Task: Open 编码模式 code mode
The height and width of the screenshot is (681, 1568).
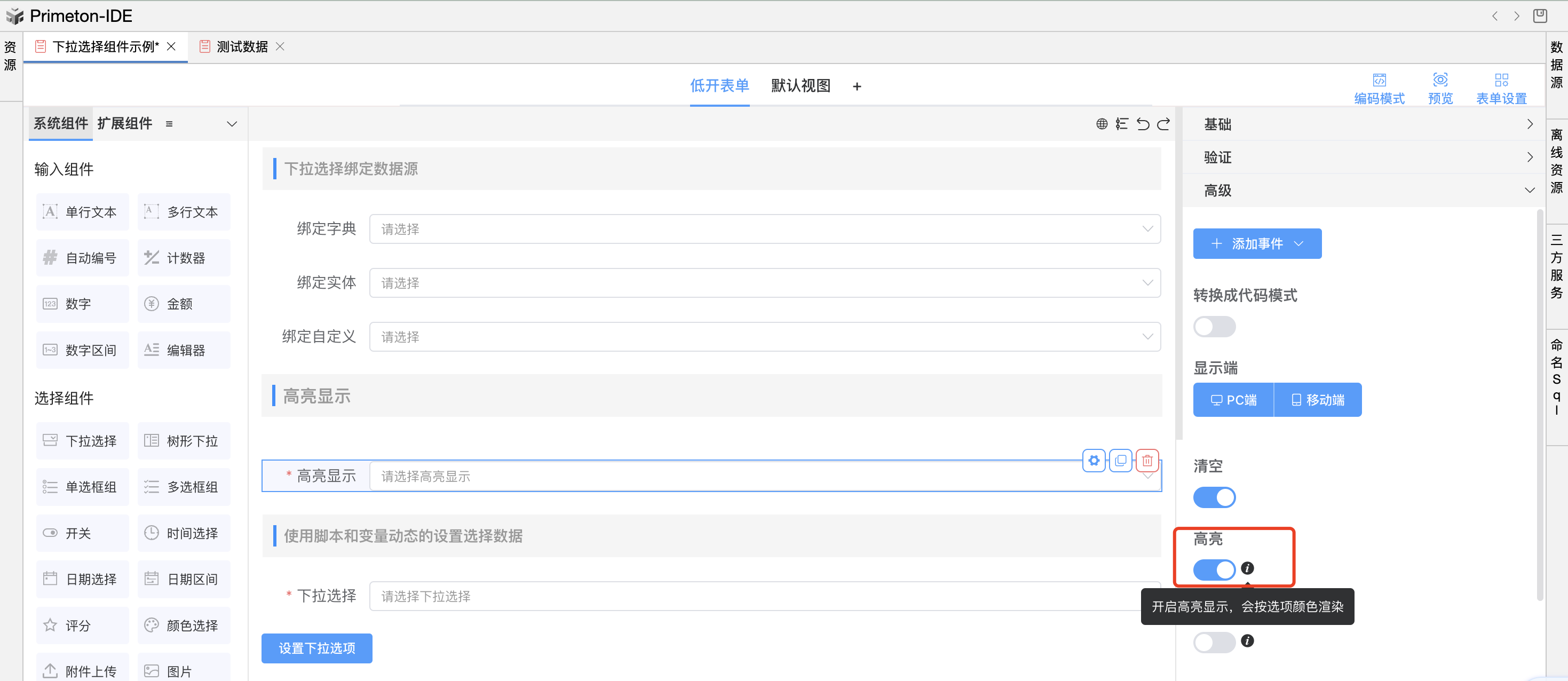Action: [x=1379, y=88]
